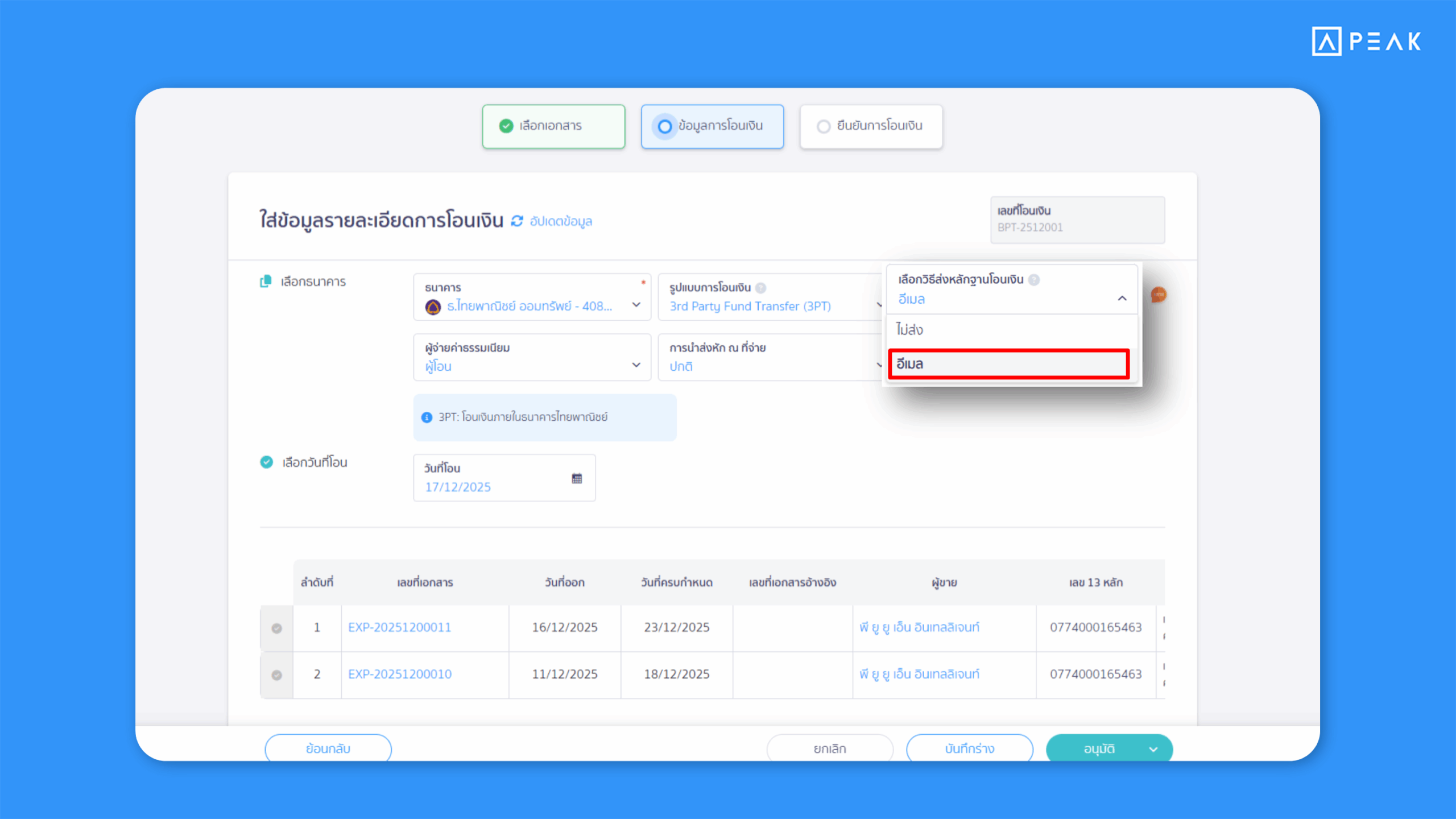The height and width of the screenshot is (819, 1456).
Task: Click the green check beside เลือกวันที่โอน
Action: 266,462
